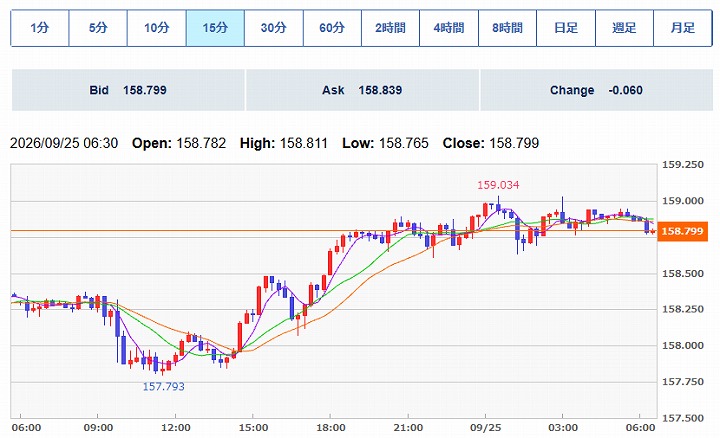Click the 09/25 date axis label

coord(485,428)
